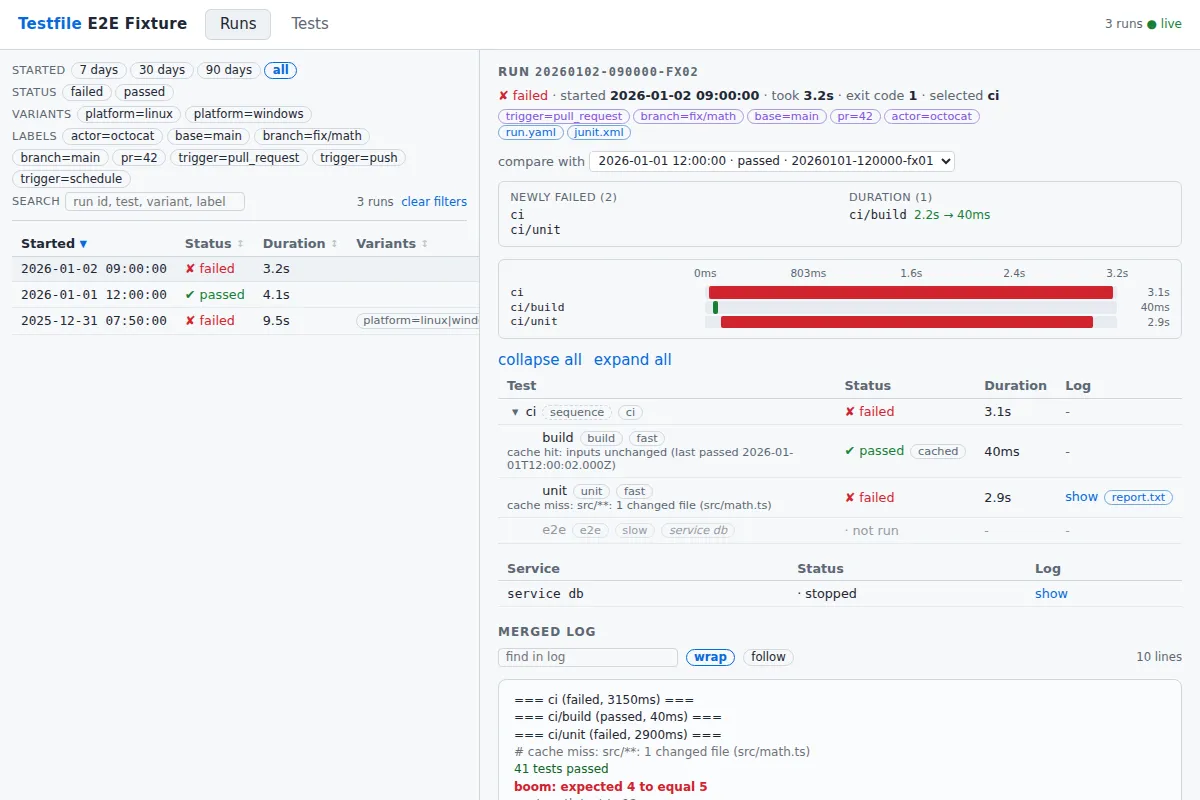Image resolution: width=1200 pixels, height=800 pixels.
Task: Filter by actor=octocat label
Action: tap(114, 136)
